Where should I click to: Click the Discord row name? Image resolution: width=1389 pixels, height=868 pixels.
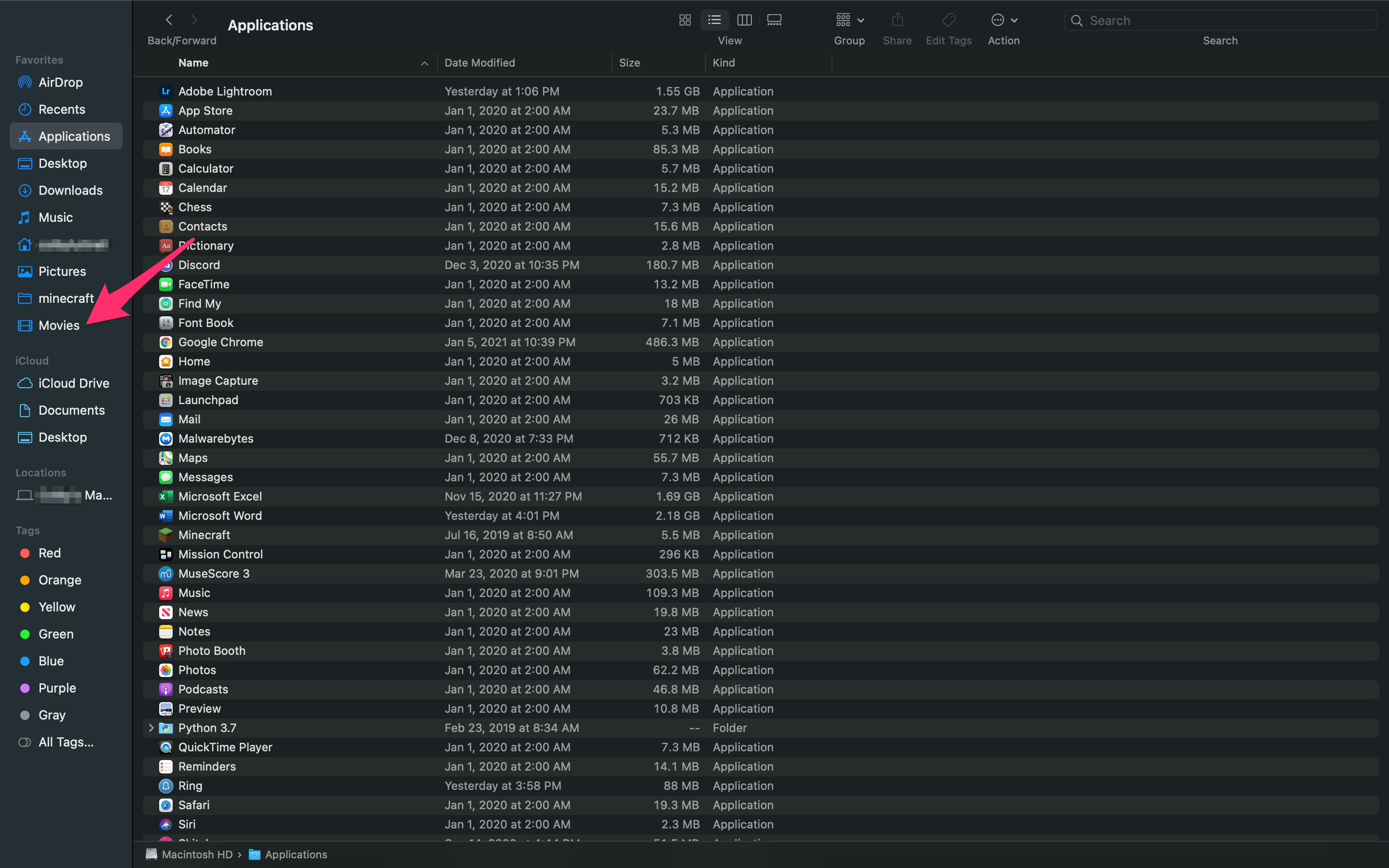199,265
